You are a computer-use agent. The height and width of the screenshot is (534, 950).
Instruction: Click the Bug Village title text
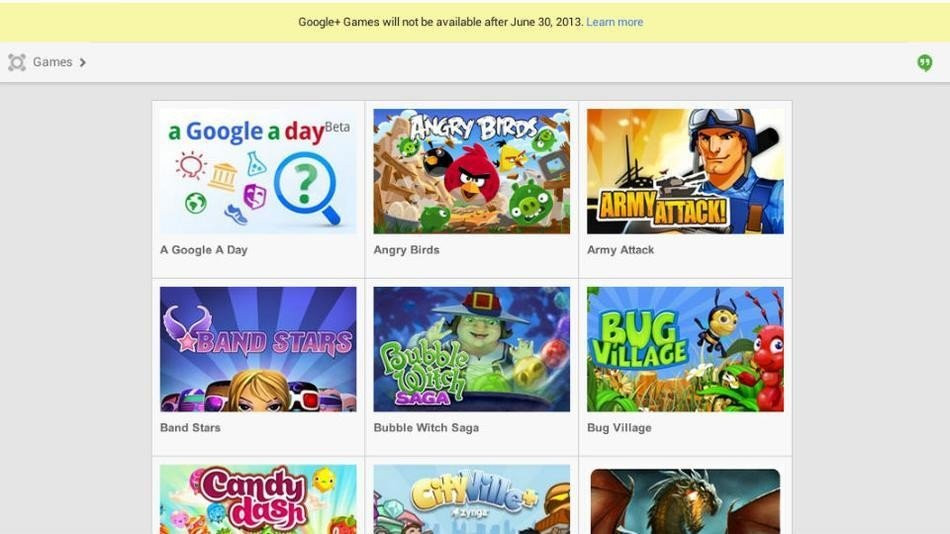(x=619, y=427)
